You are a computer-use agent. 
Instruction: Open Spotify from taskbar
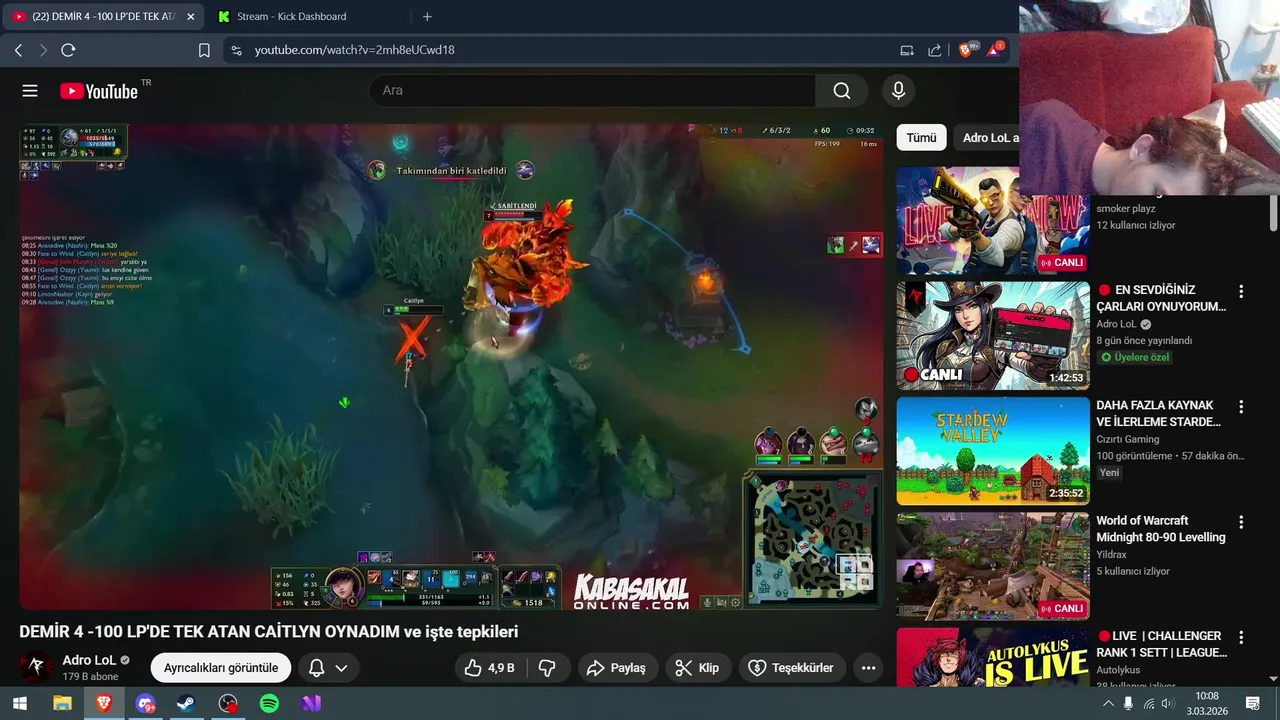[x=269, y=704]
